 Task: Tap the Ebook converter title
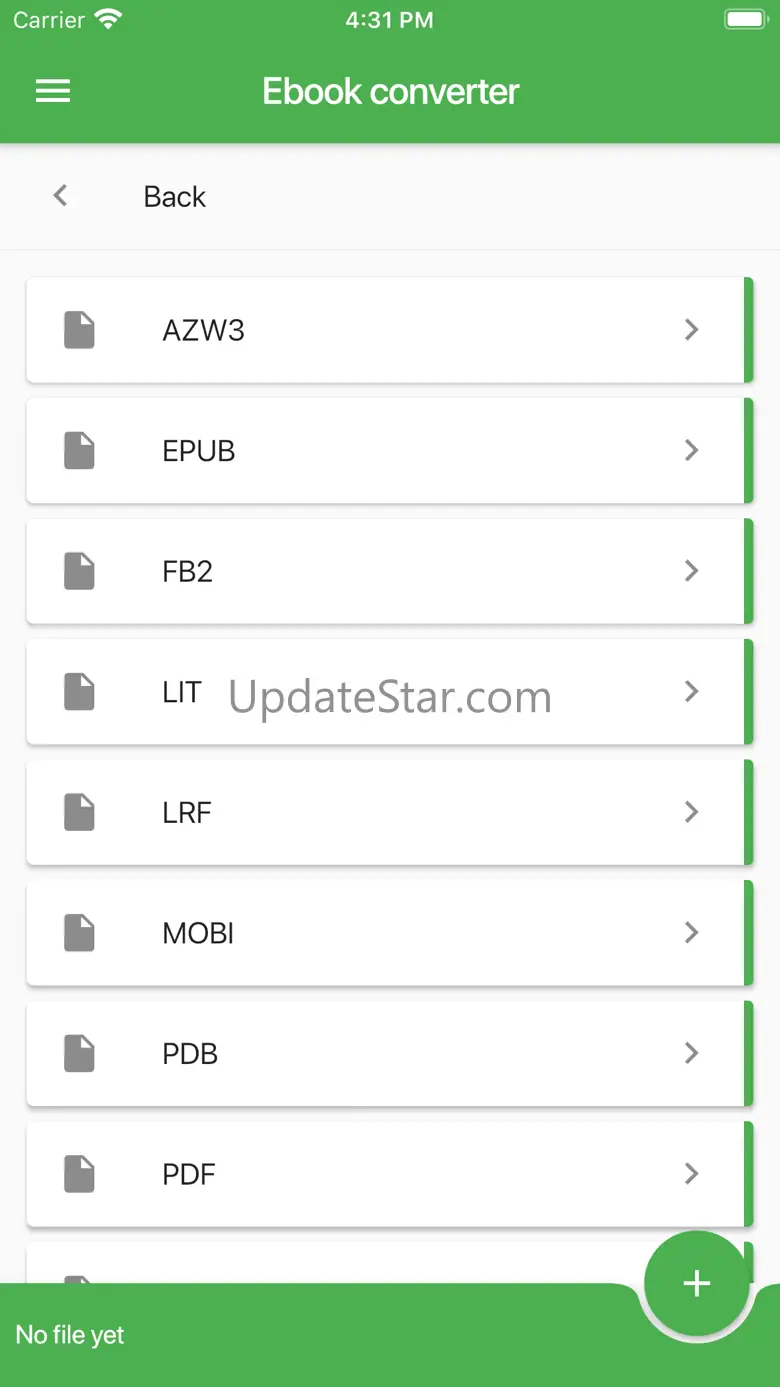point(390,91)
